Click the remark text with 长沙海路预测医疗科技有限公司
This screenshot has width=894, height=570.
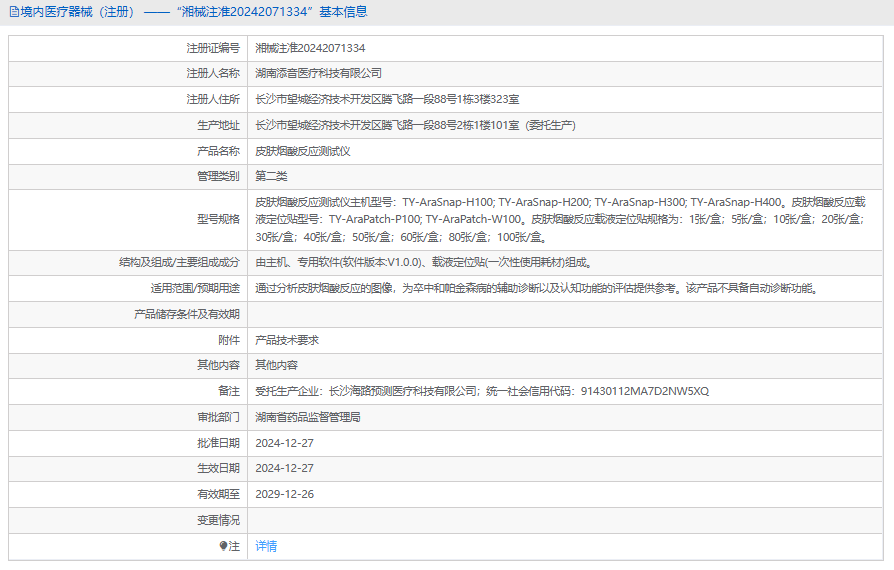(x=482, y=391)
